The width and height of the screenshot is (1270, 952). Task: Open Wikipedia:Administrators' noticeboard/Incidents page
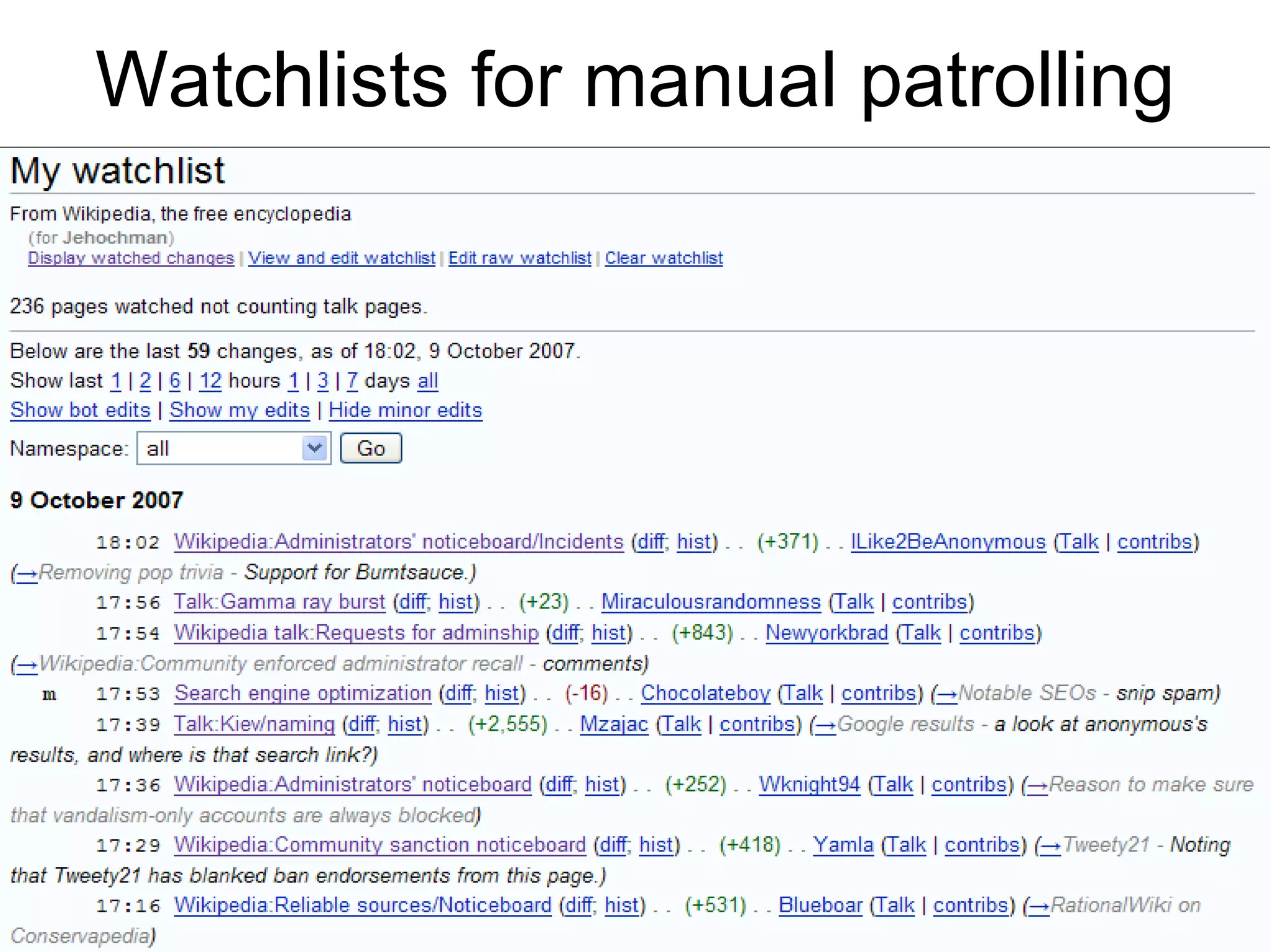(399, 542)
